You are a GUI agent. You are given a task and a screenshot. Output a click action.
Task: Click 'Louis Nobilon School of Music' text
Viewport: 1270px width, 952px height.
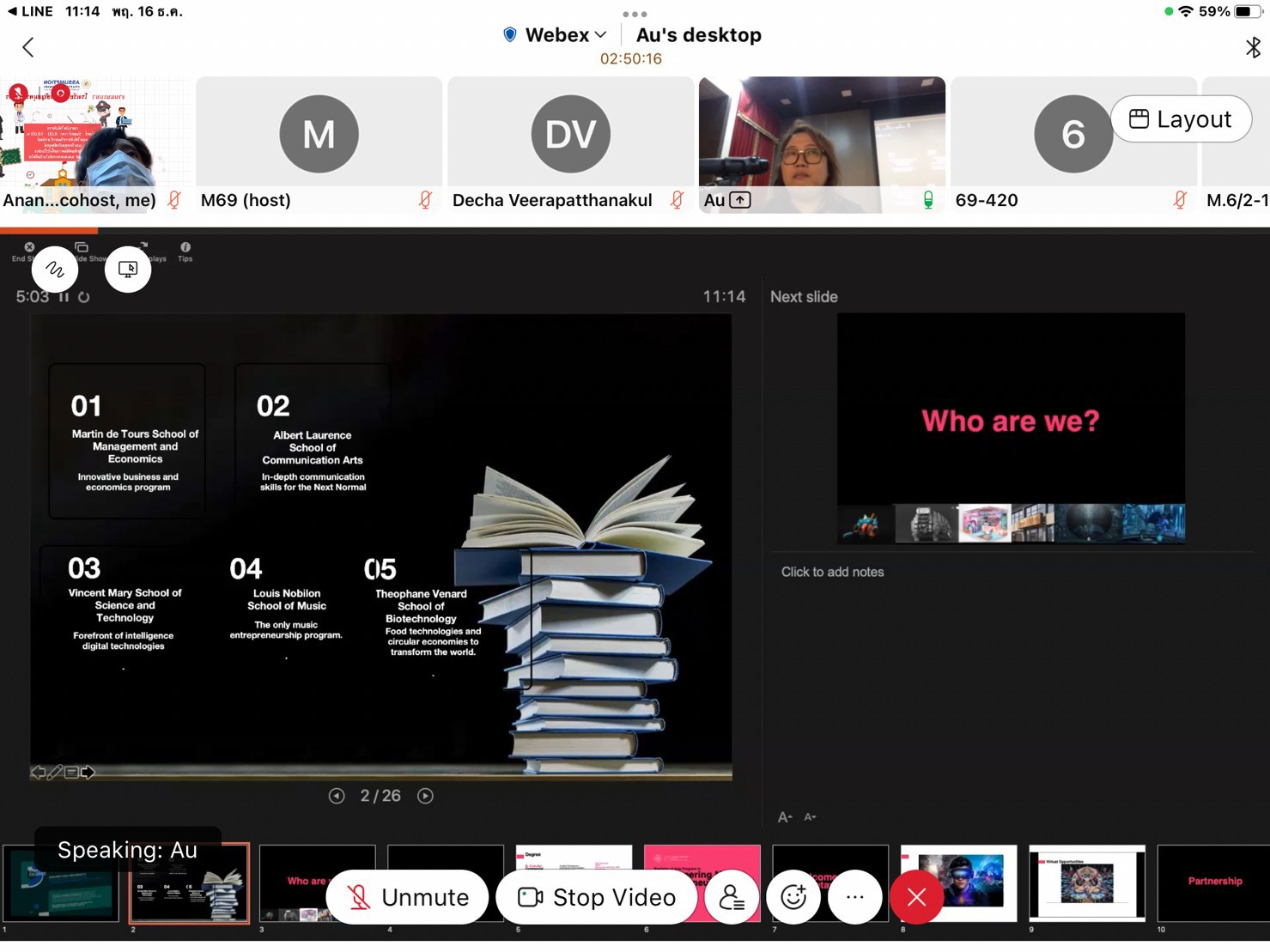pos(287,599)
